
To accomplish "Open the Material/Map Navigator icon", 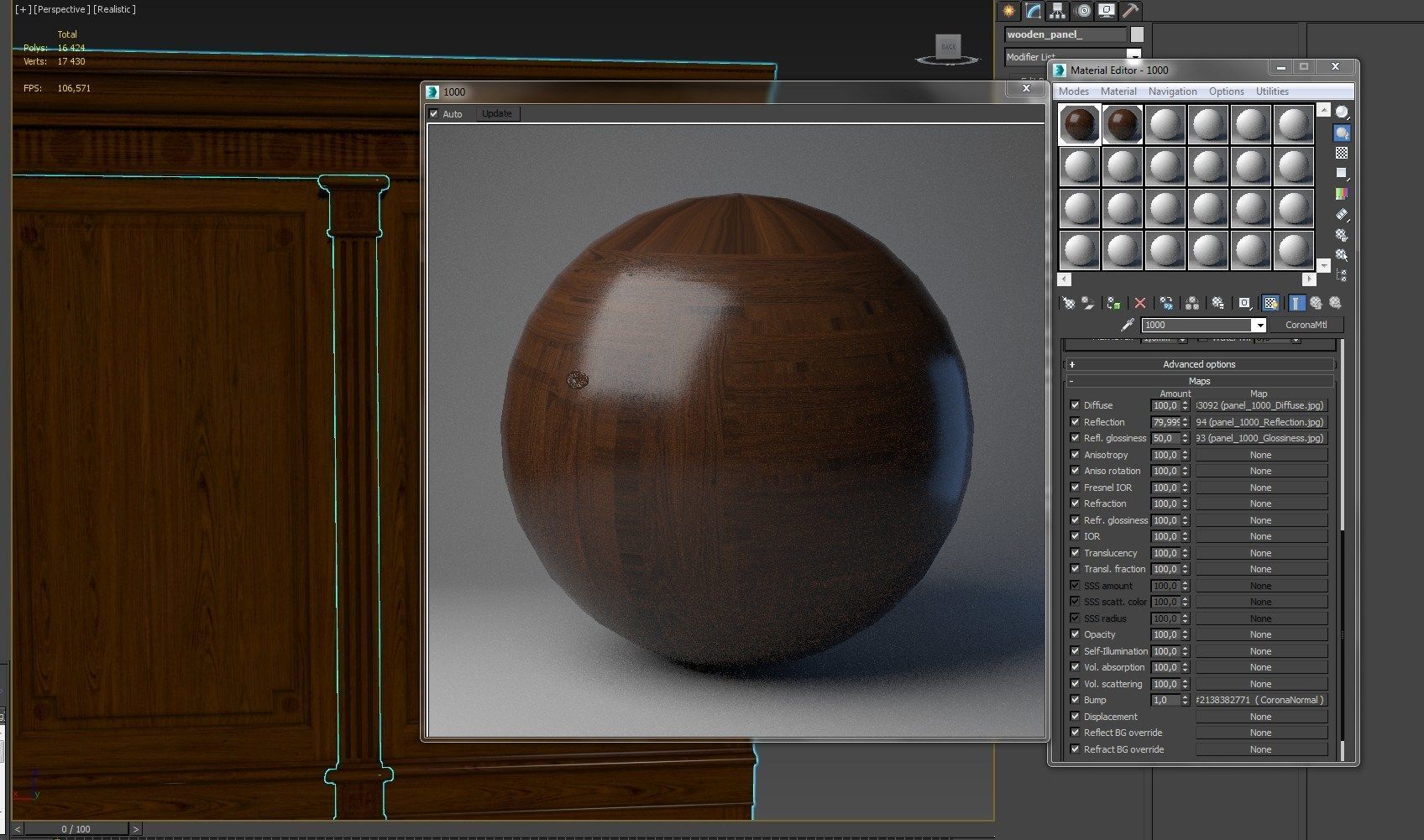I will 1342,274.
